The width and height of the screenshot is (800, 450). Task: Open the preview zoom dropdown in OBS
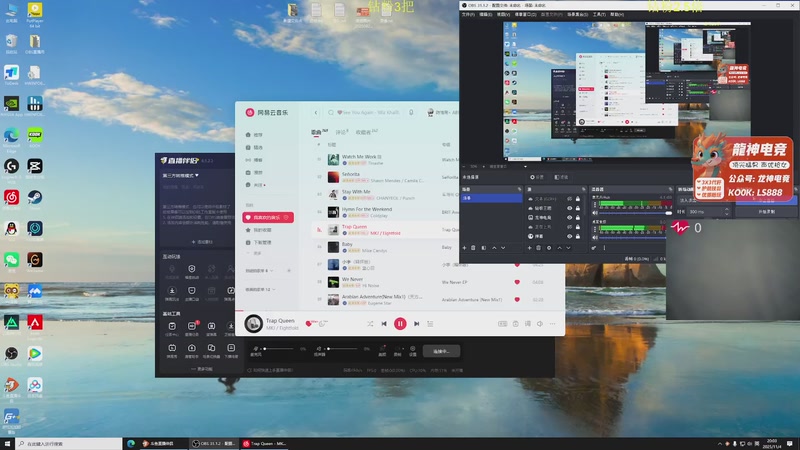pos(525,166)
